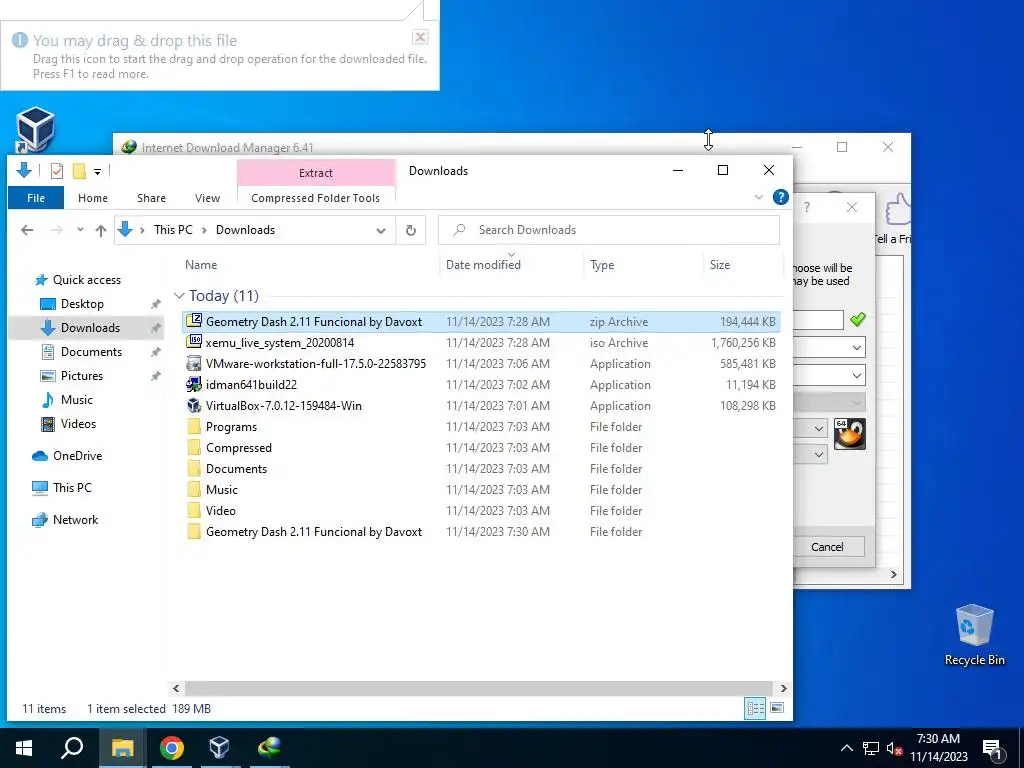The width and height of the screenshot is (1024, 768).
Task: Click the green checkmark in IDM dialog
Action: [x=857, y=319]
